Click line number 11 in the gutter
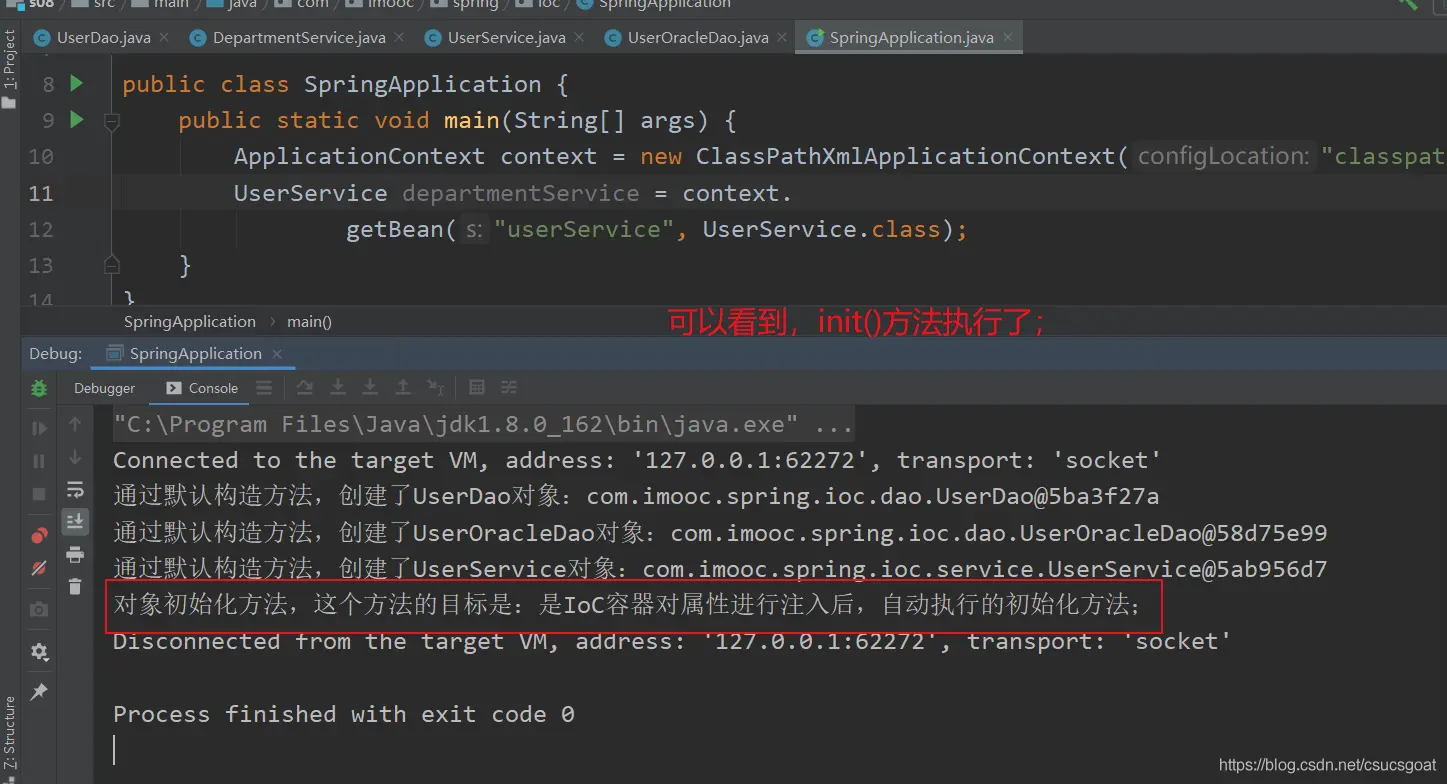Image resolution: width=1447 pixels, height=784 pixels. (41, 193)
